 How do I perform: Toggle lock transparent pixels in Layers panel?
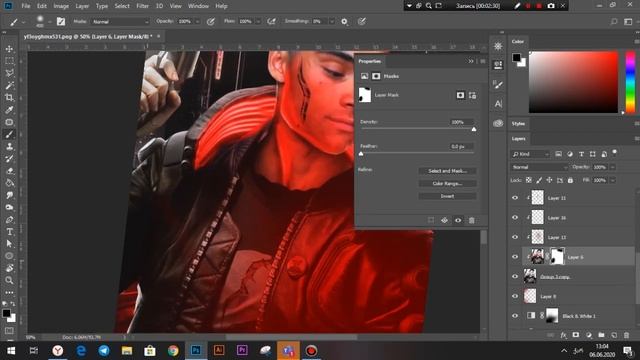point(529,180)
